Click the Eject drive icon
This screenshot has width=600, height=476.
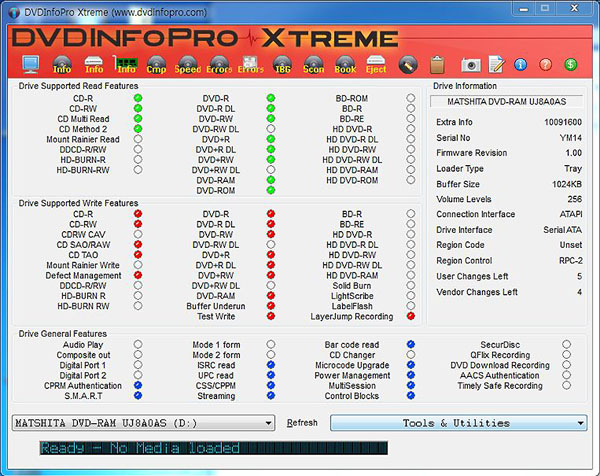376,64
